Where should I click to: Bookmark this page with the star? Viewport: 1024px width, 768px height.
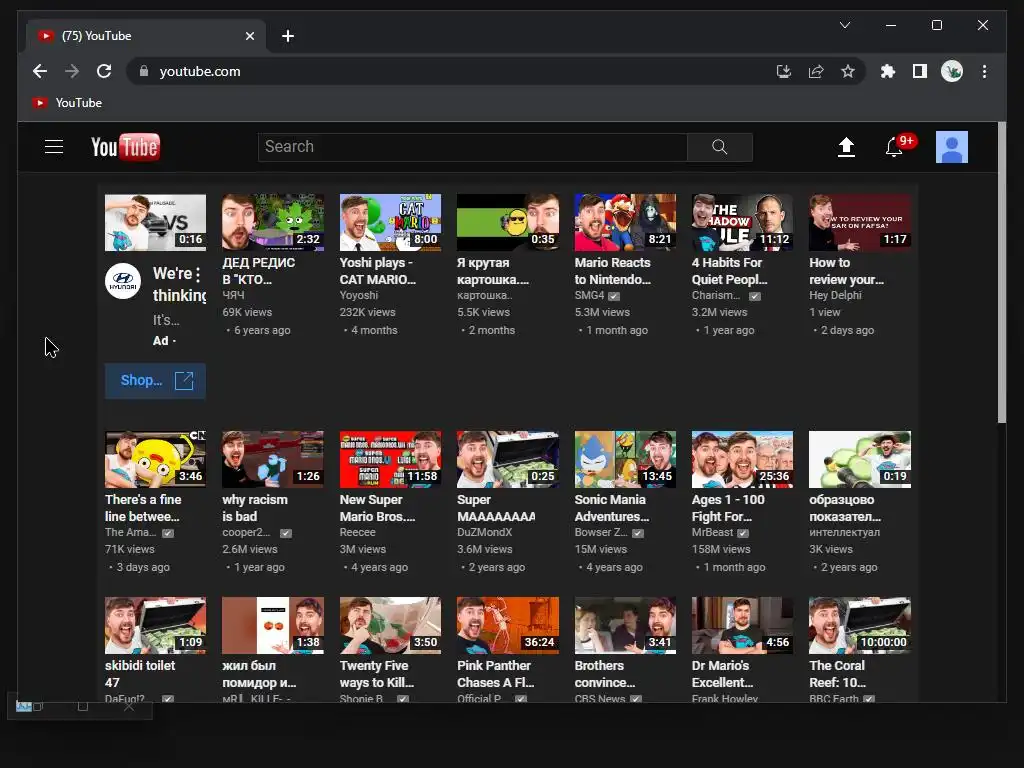pyautogui.click(x=848, y=71)
